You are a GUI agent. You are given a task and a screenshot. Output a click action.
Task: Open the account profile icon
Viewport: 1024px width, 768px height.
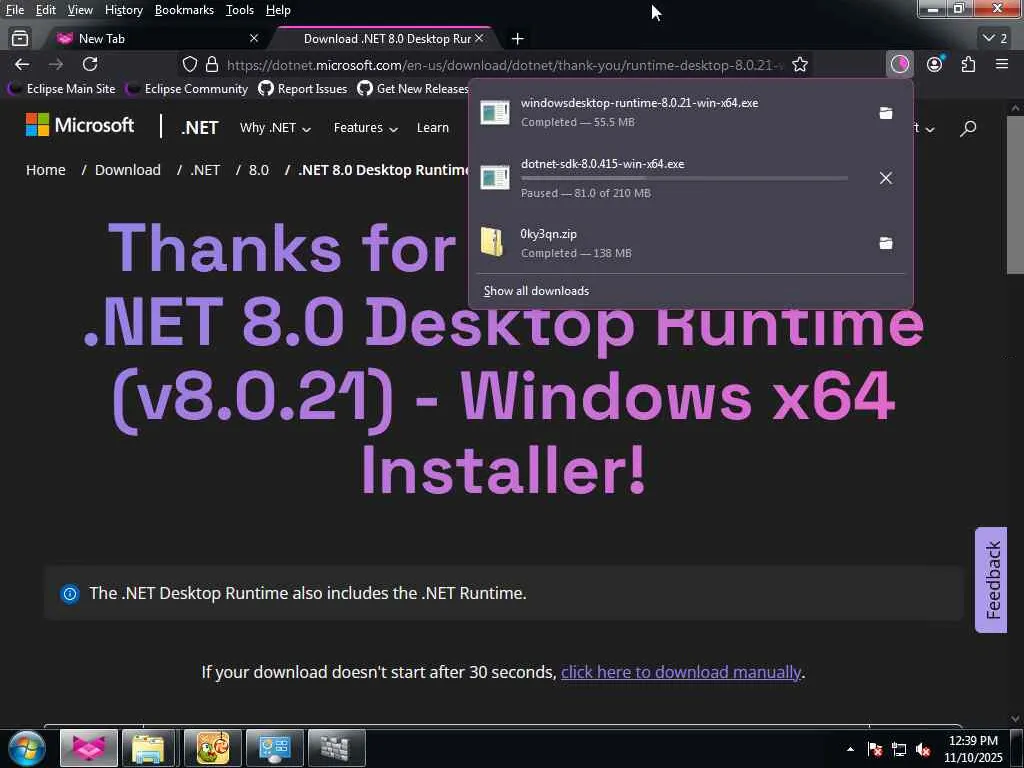[935, 64]
